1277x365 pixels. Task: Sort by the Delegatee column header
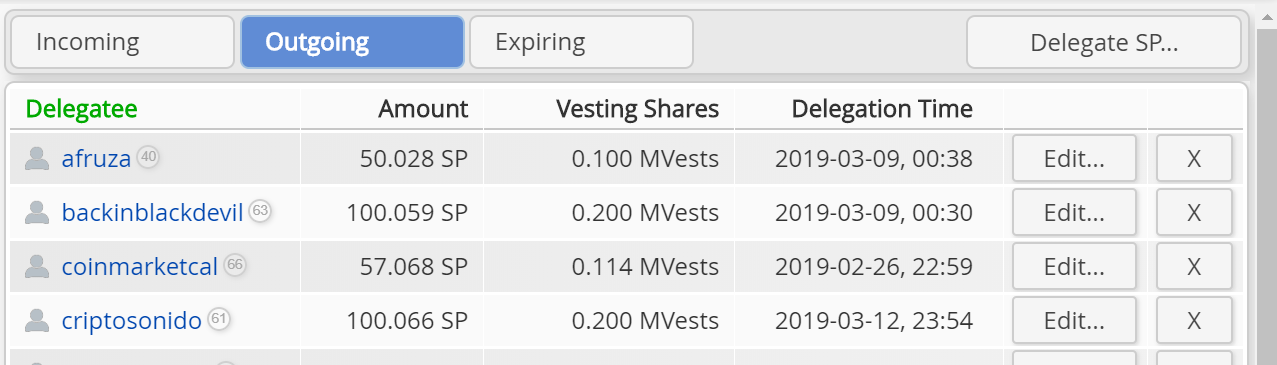(82, 108)
